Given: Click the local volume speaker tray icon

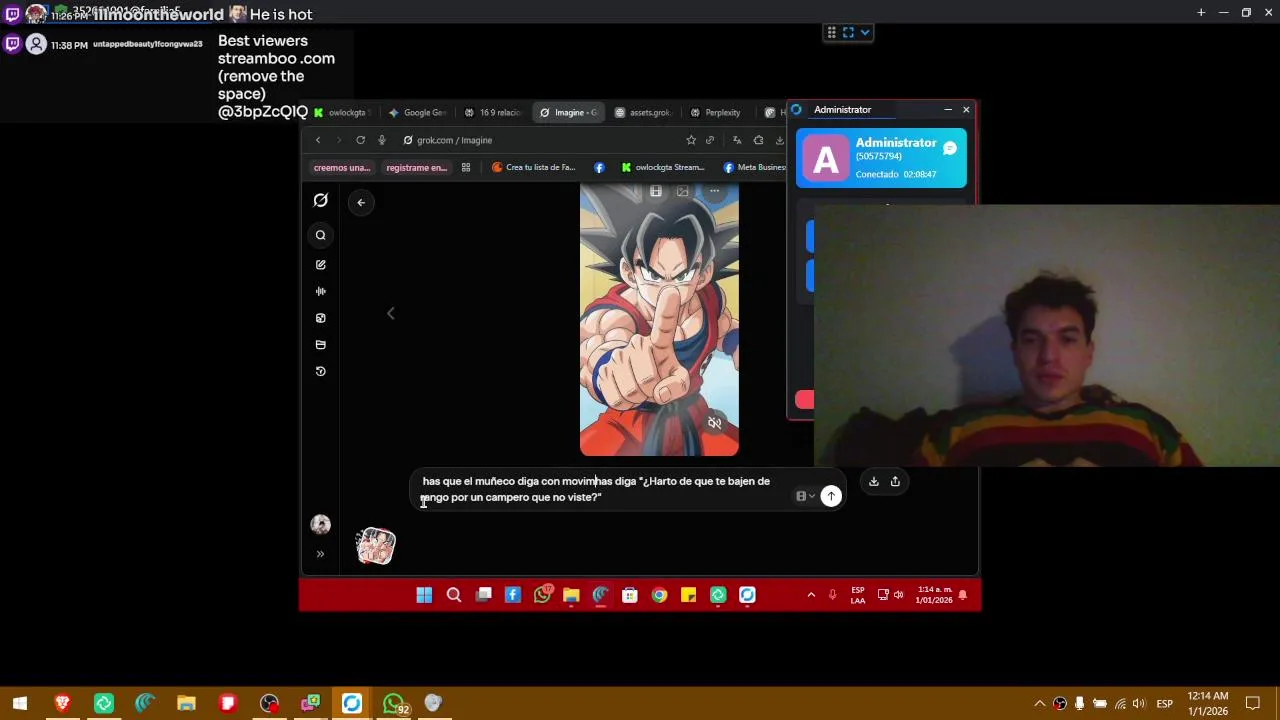Looking at the screenshot, I should click(x=1139, y=704).
